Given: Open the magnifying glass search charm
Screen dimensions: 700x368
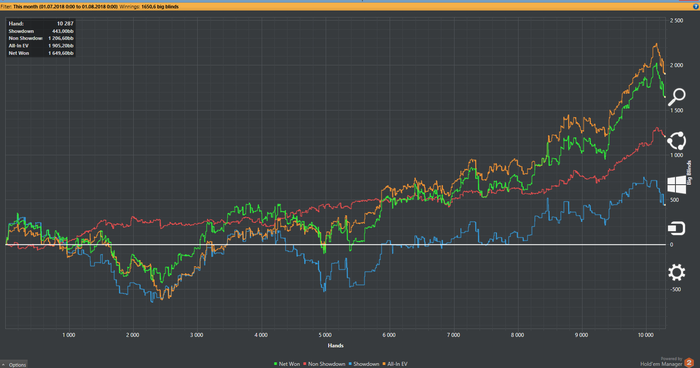Looking at the screenshot, I should (676, 97).
